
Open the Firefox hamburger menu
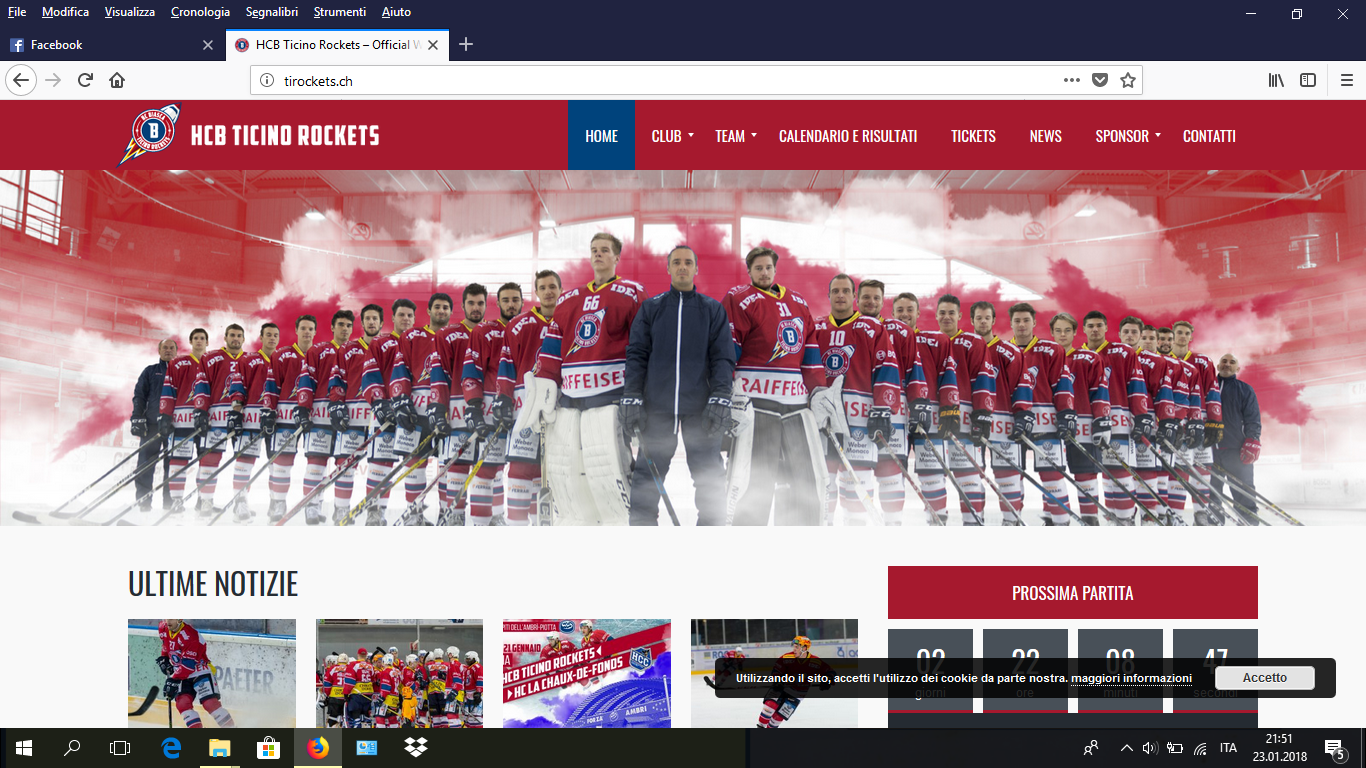click(x=1347, y=80)
